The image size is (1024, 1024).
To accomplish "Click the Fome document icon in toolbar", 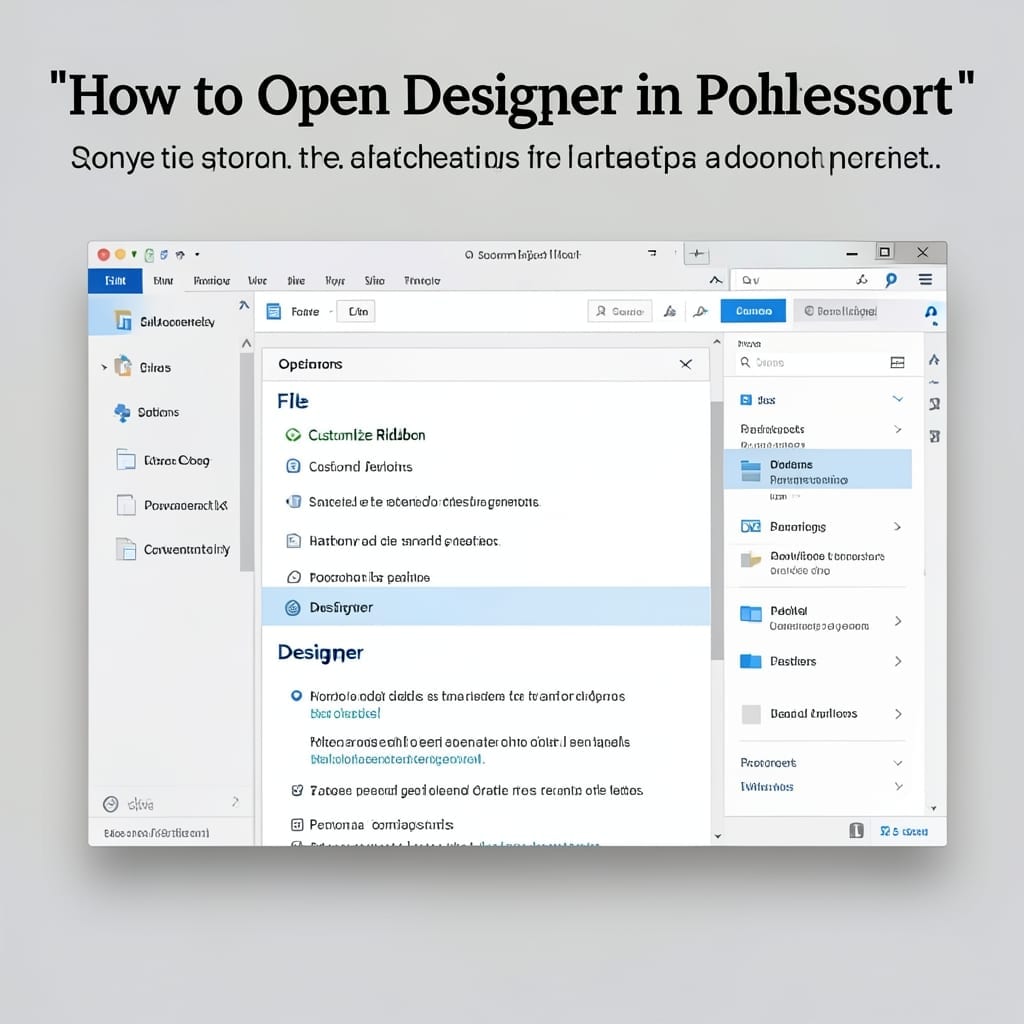I will coord(274,312).
